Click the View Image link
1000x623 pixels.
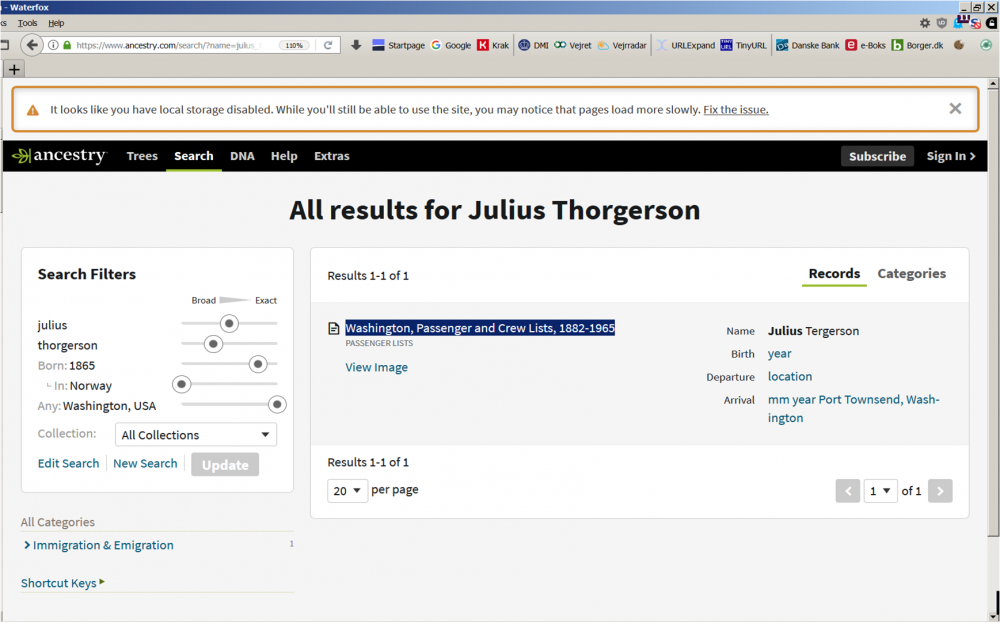[x=376, y=367]
